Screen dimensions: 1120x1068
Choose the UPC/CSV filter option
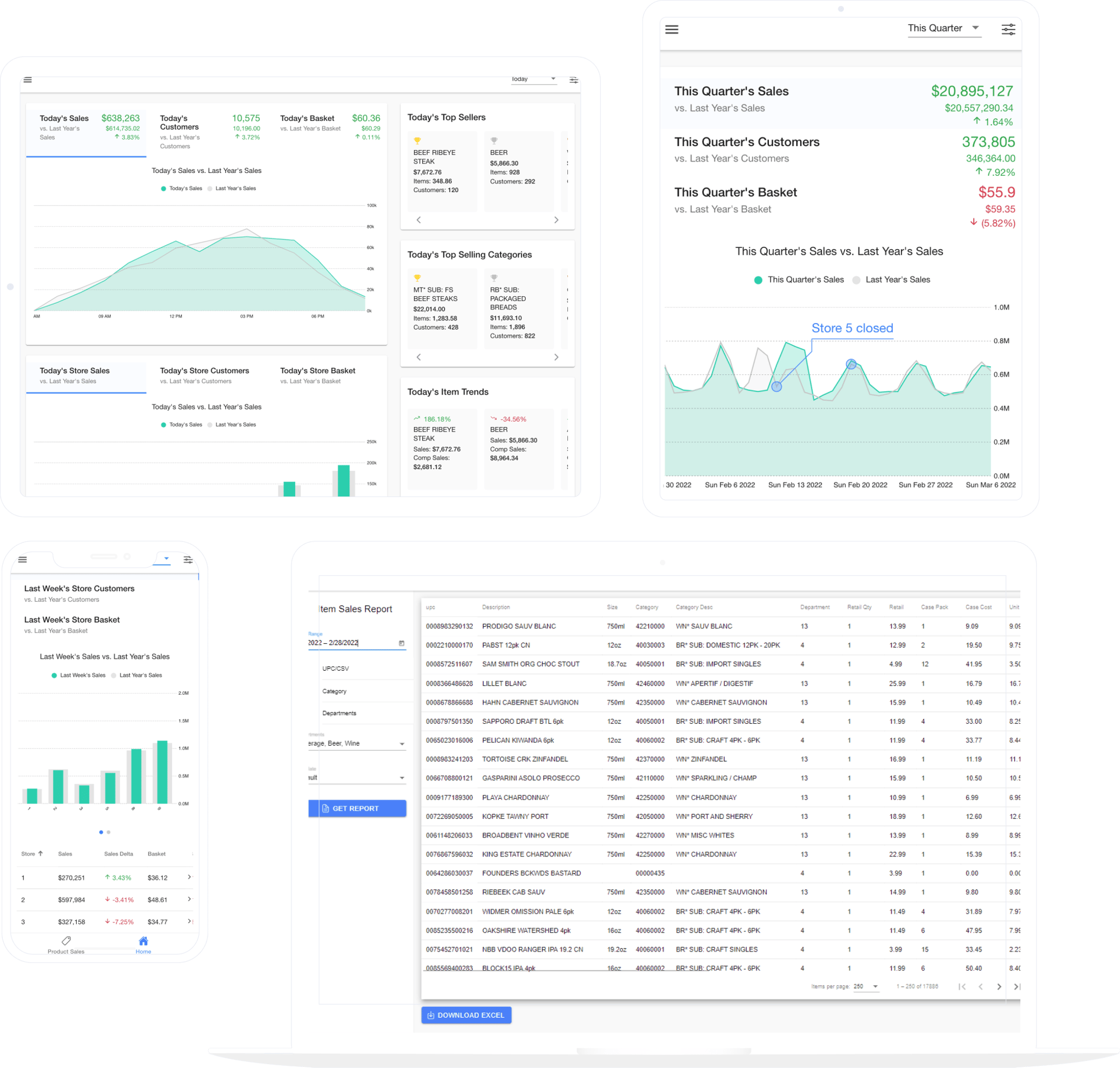(x=335, y=668)
